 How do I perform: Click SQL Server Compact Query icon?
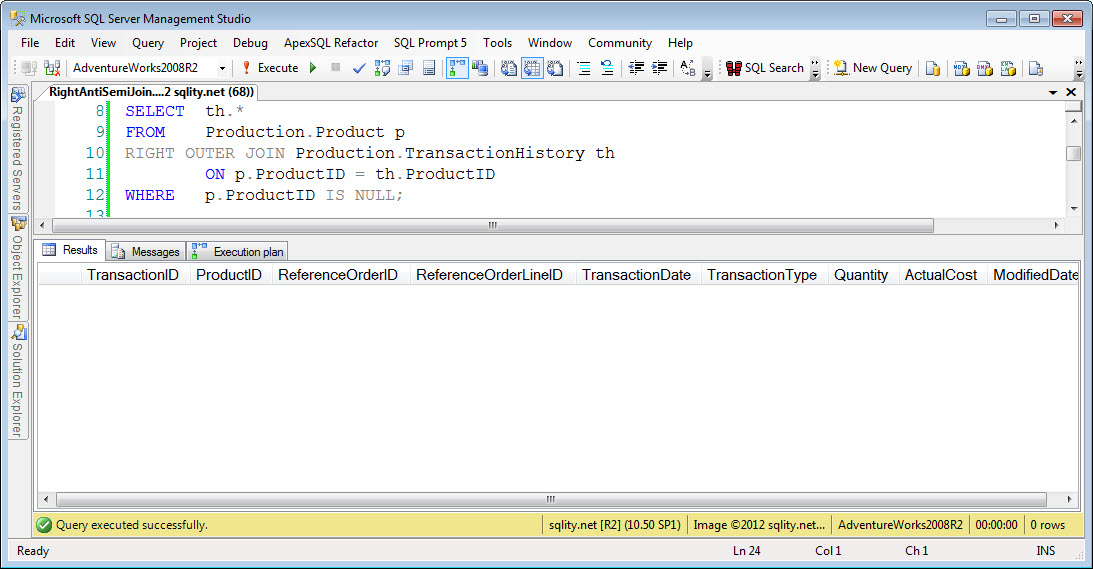coord(1036,68)
